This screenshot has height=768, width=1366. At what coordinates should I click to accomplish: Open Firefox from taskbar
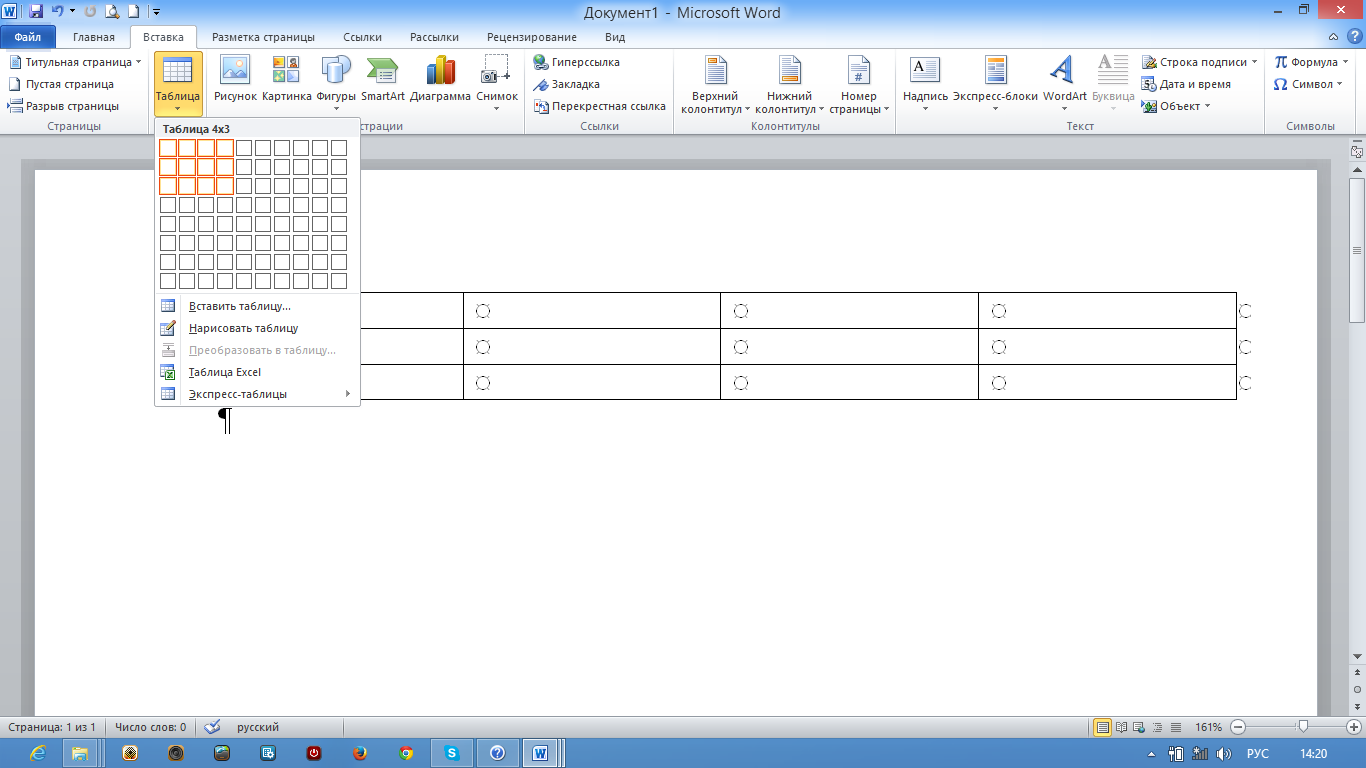[x=360, y=753]
